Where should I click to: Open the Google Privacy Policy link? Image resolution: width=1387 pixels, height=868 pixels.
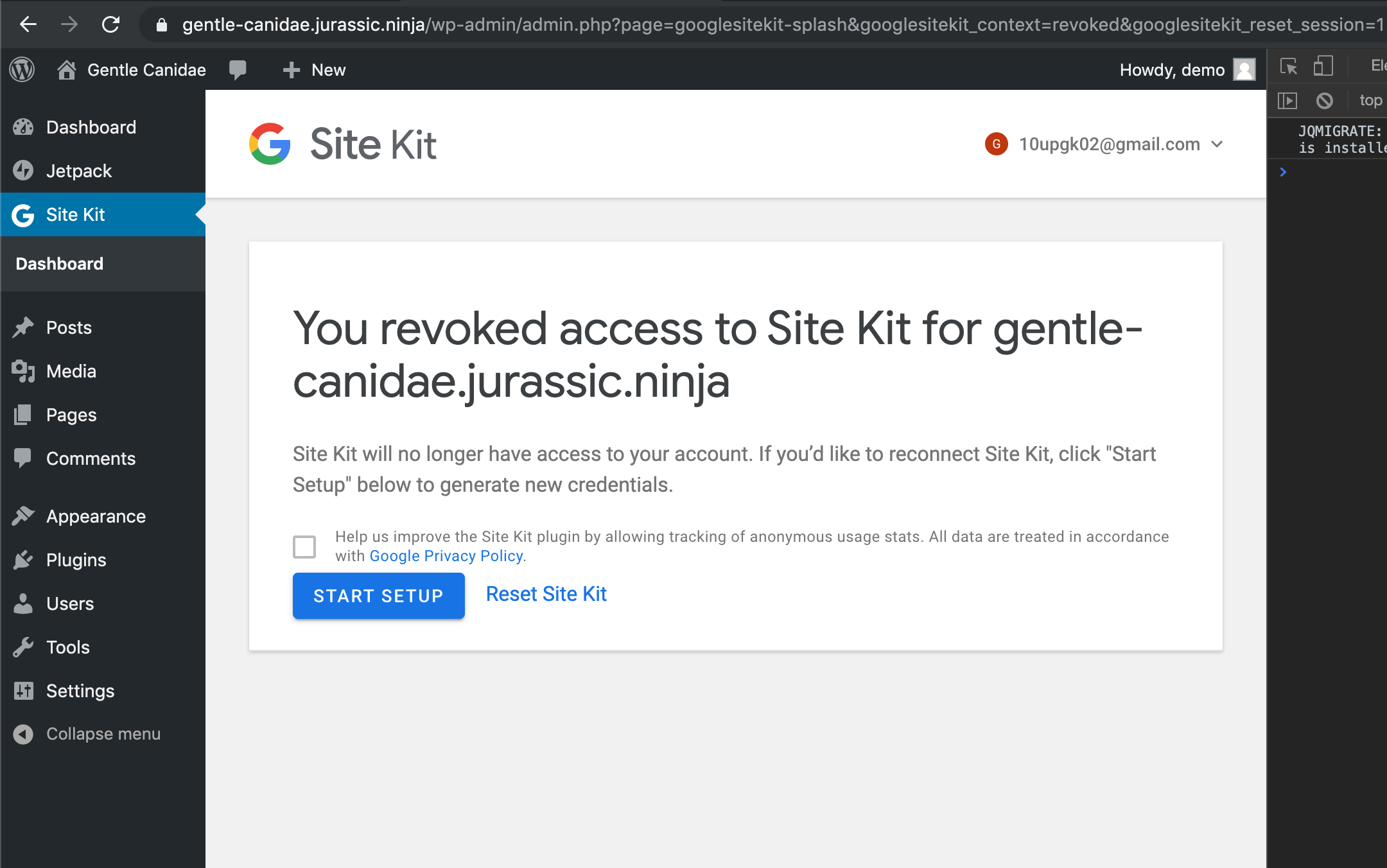(446, 556)
